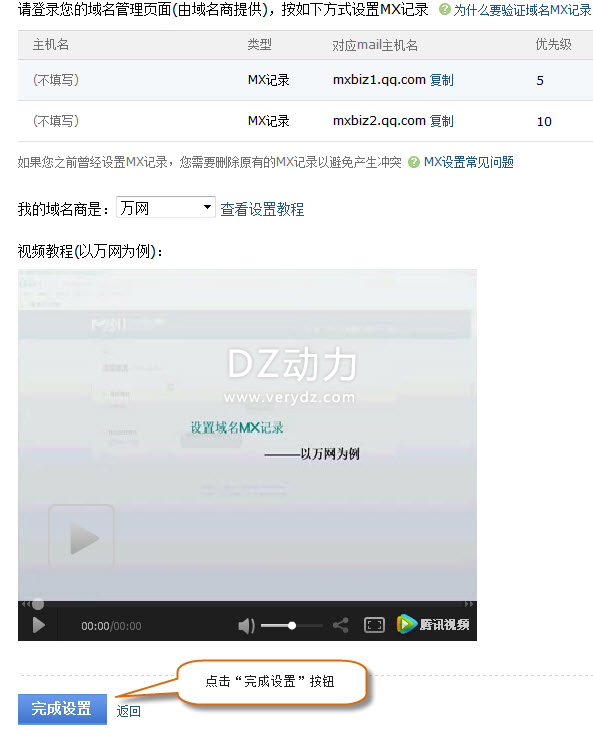The height and width of the screenshot is (743, 593).
Task: Play the video using the bottom play button
Action: (38, 625)
